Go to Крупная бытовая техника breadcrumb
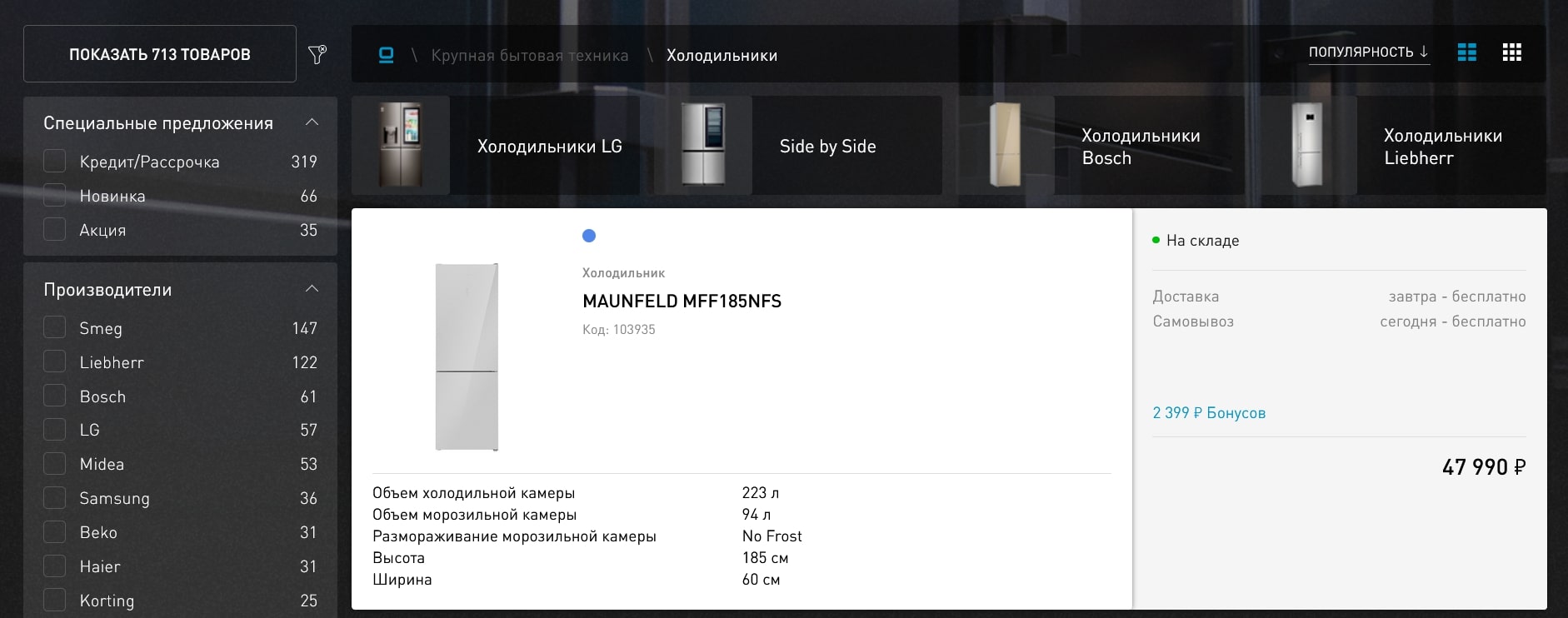Screen dimensions: 1568x618 (x=530, y=56)
